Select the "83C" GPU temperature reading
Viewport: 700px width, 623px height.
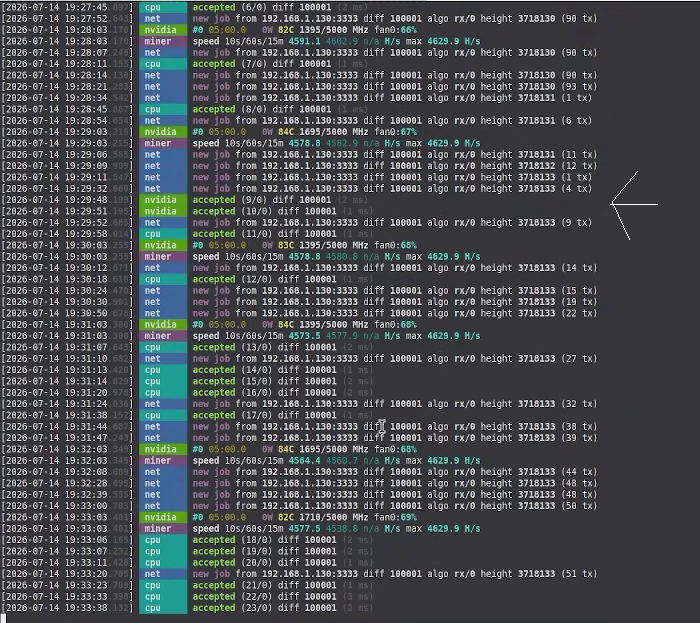click(286, 245)
